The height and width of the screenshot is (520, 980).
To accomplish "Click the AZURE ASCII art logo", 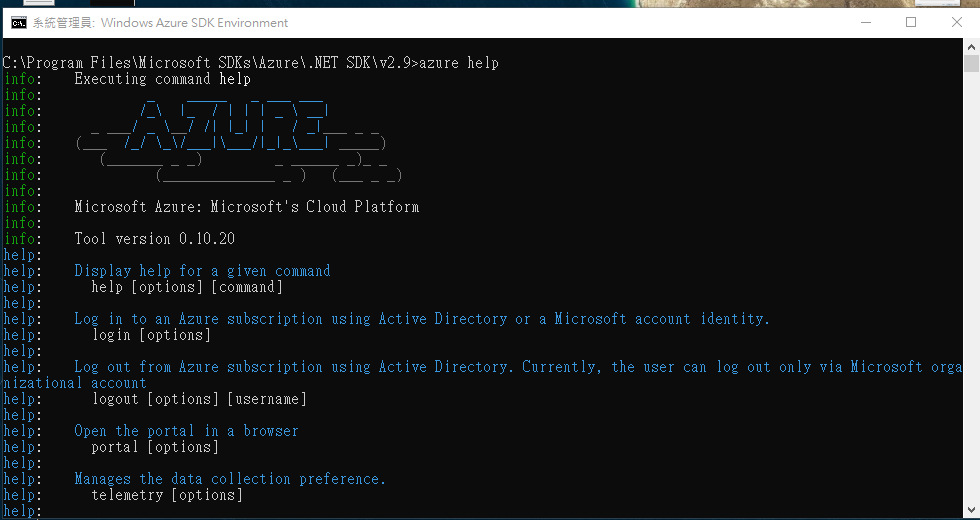I will coord(238,139).
